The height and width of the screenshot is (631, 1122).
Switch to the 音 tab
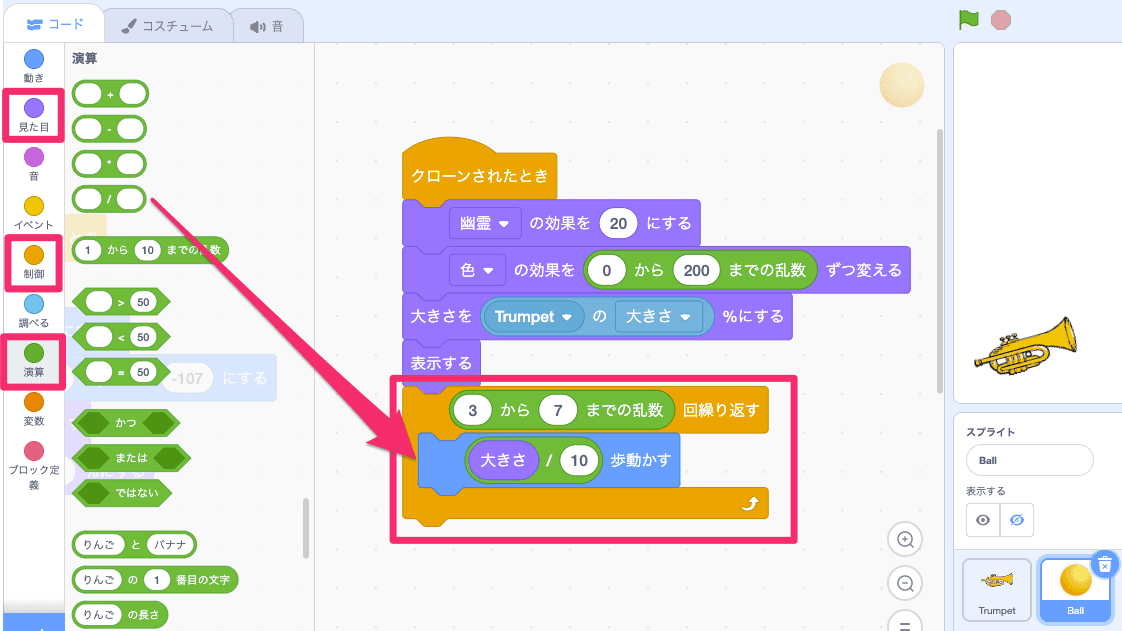pyautogui.click(x=267, y=26)
